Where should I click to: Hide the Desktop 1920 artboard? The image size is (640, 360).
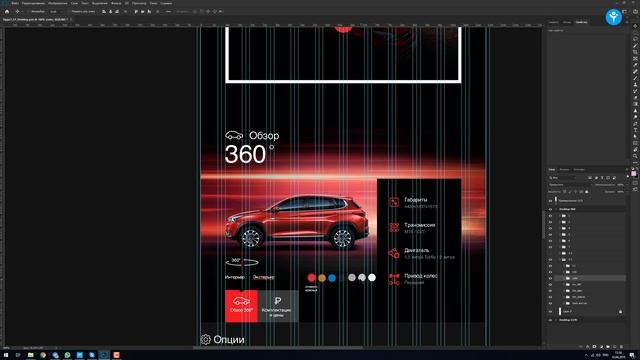[550, 209]
